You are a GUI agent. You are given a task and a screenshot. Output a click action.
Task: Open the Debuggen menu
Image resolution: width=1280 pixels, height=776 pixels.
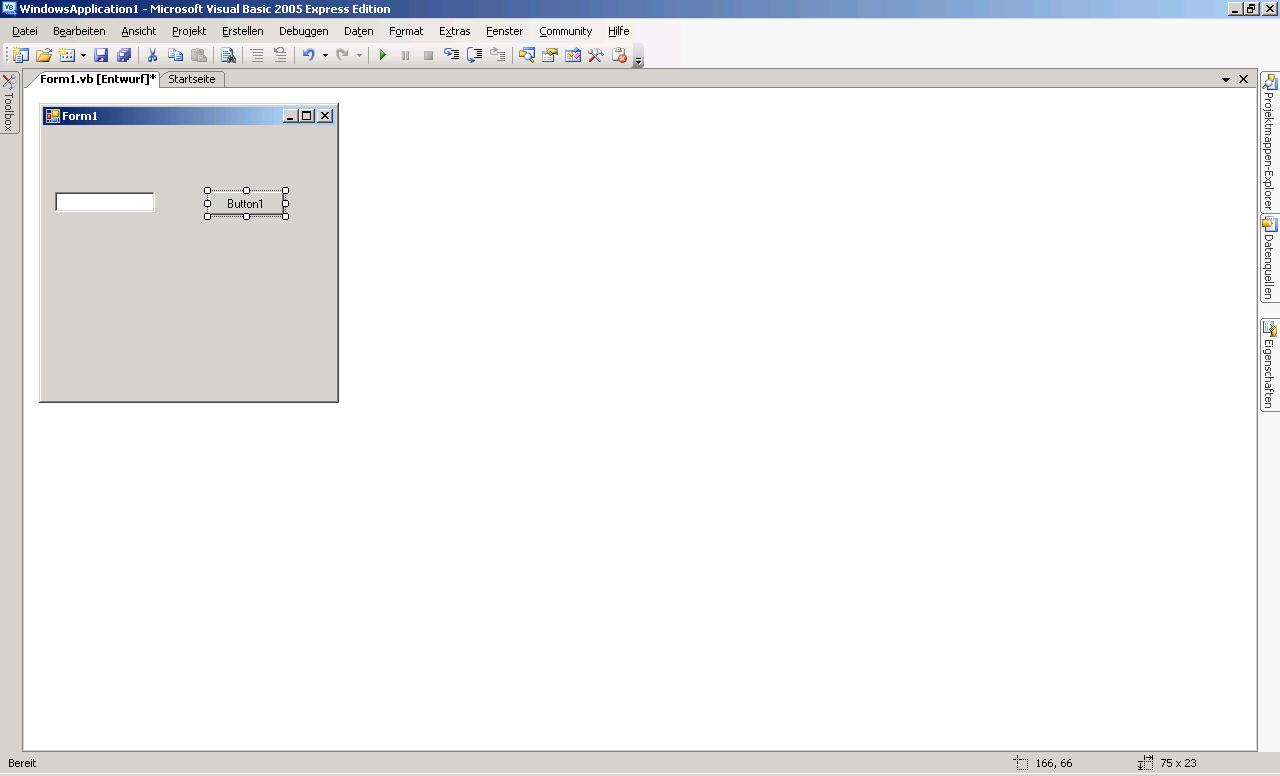tap(304, 31)
